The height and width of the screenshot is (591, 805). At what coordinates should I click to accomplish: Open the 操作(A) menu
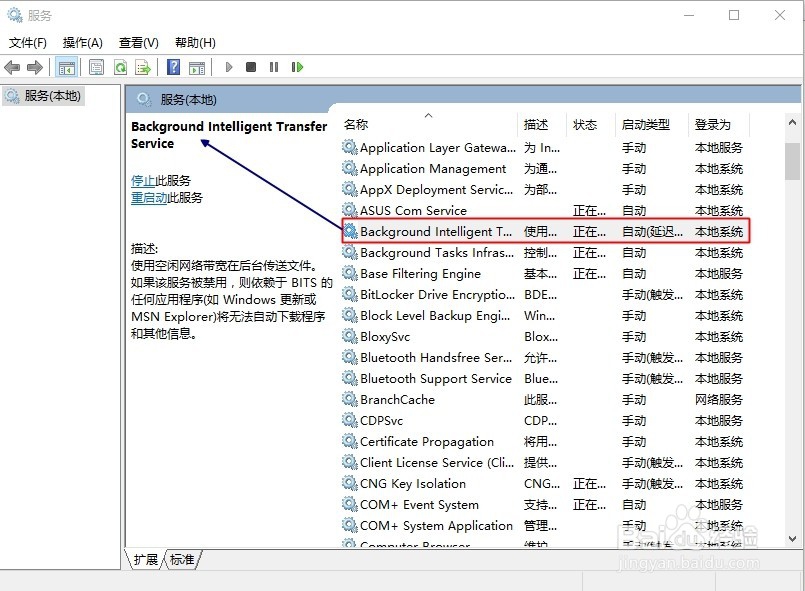[84, 43]
